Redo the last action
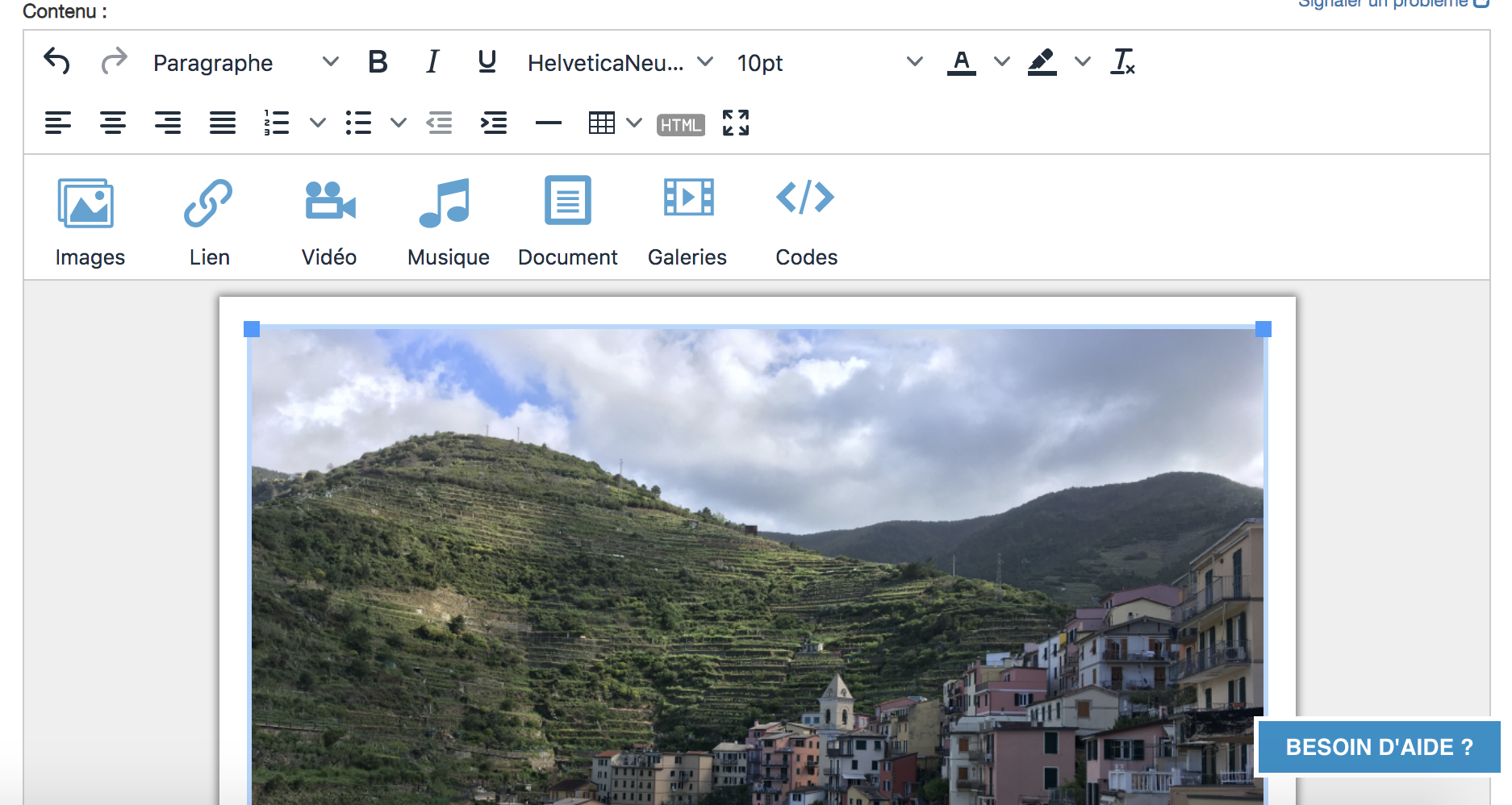Screen dimensions: 1512x805 coord(114,61)
